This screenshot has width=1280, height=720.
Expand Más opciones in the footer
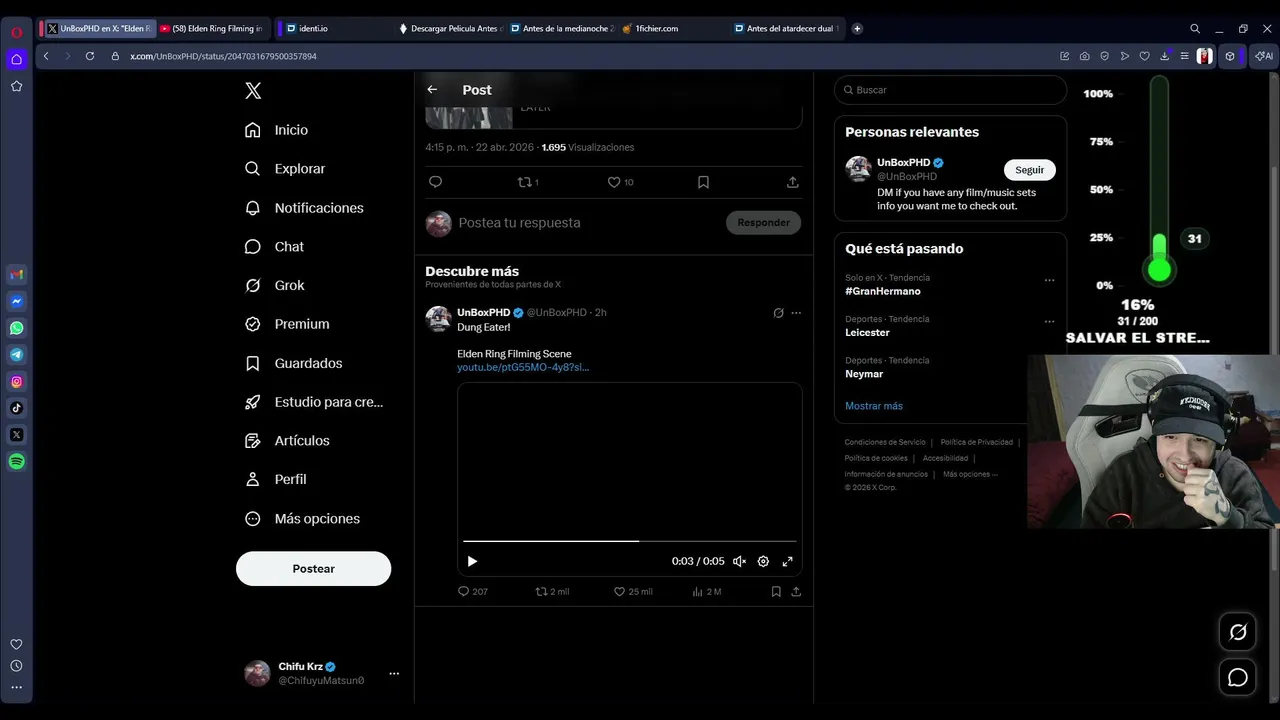(x=970, y=474)
